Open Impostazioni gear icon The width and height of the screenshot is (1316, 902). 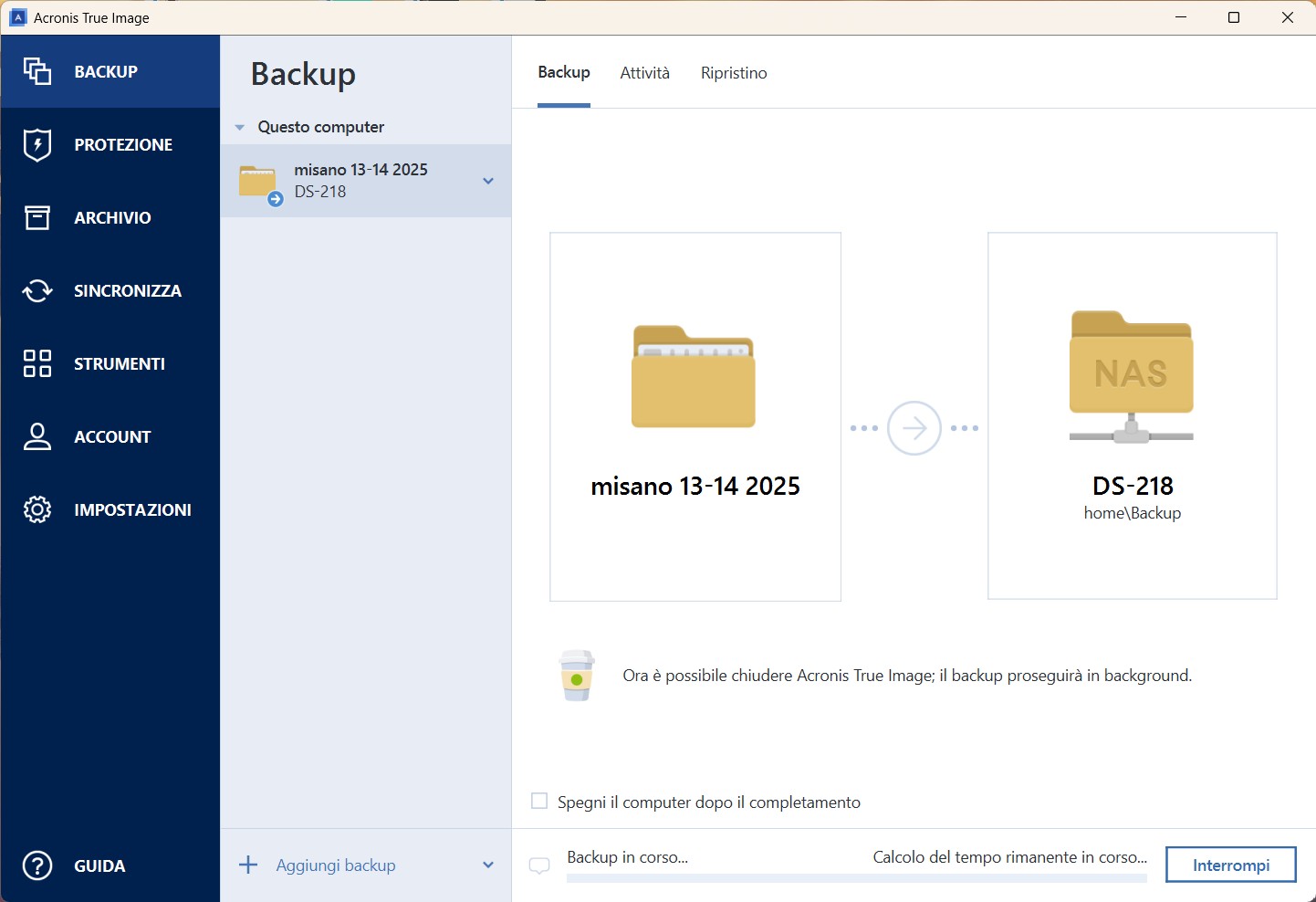click(x=37, y=509)
